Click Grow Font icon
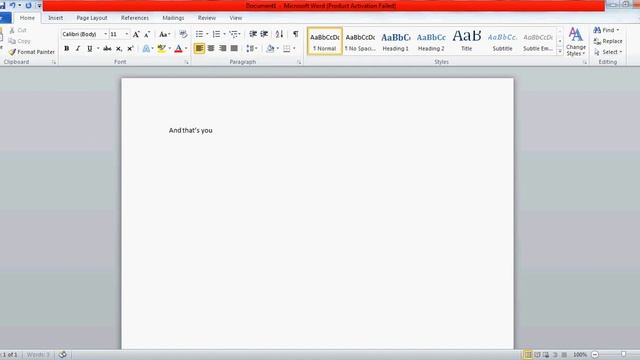Image resolution: width=640 pixels, height=360 pixels. coord(136,34)
